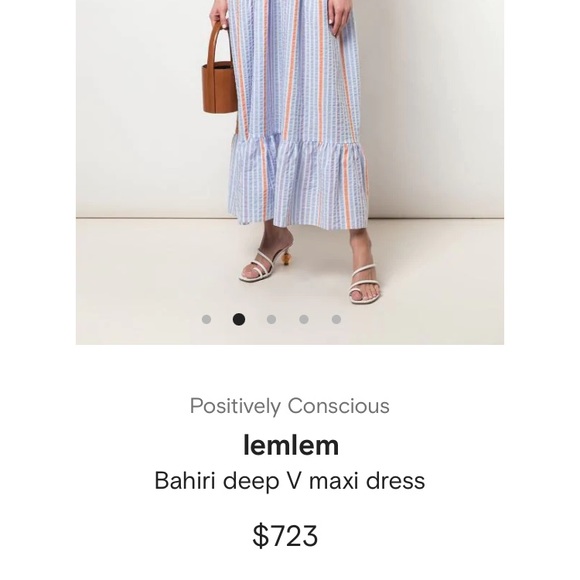Image resolution: width=580 pixels, height=580 pixels.
Task: Click the $723 price
Action: tap(285, 536)
